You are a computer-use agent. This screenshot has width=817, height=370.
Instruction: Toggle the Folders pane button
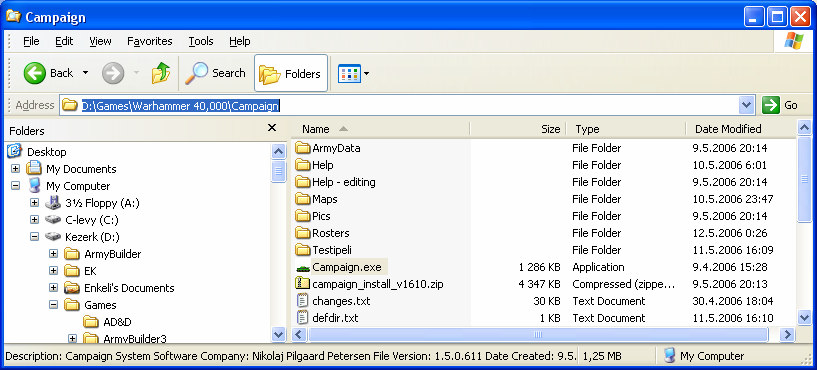pyautogui.click(x=291, y=73)
